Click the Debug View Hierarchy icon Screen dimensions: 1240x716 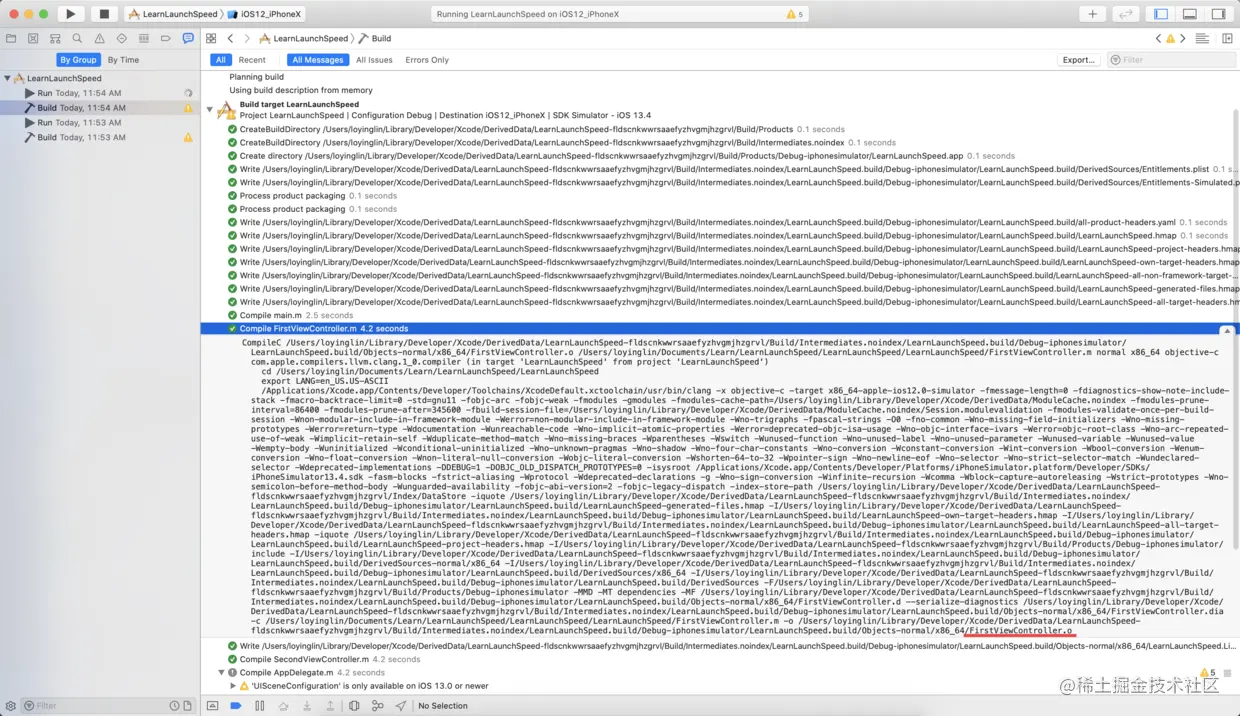[x=354, y=705]
